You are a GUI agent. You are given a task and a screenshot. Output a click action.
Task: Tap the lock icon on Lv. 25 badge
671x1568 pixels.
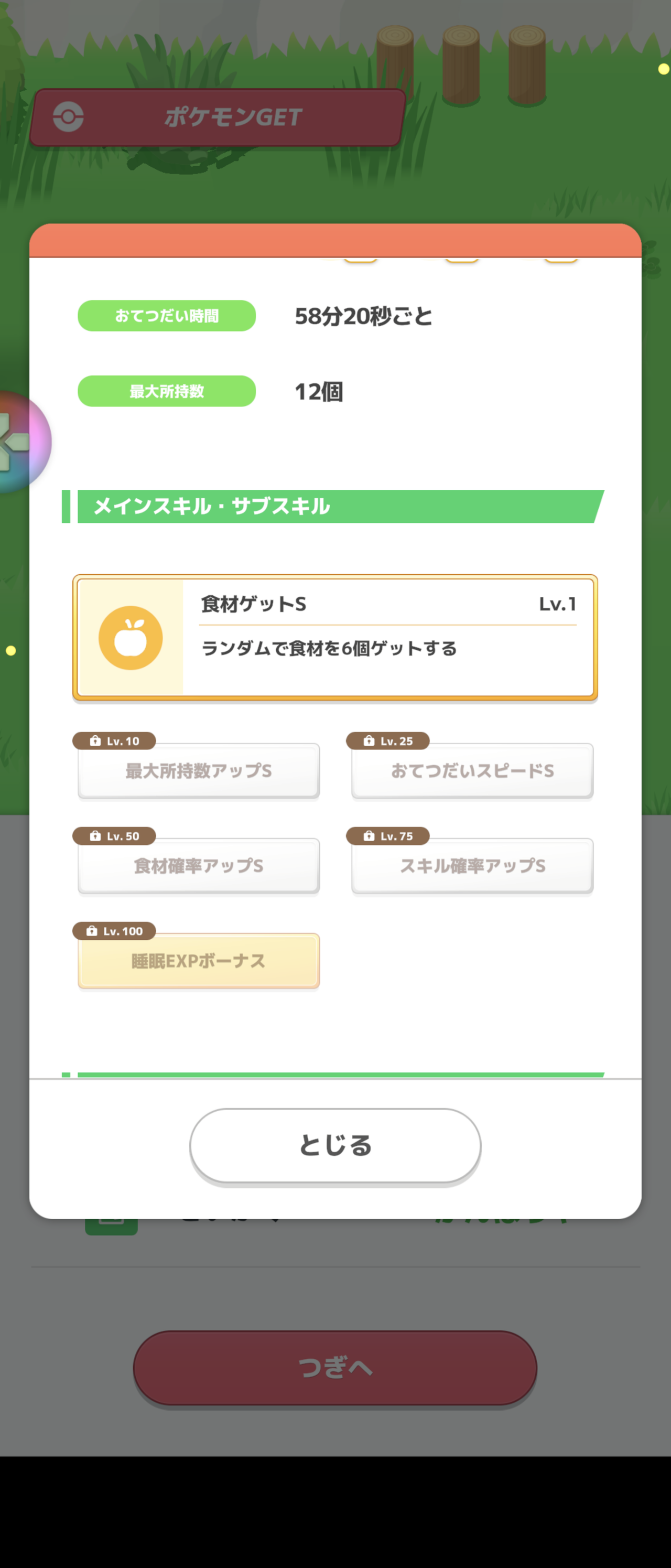[369, 741]
